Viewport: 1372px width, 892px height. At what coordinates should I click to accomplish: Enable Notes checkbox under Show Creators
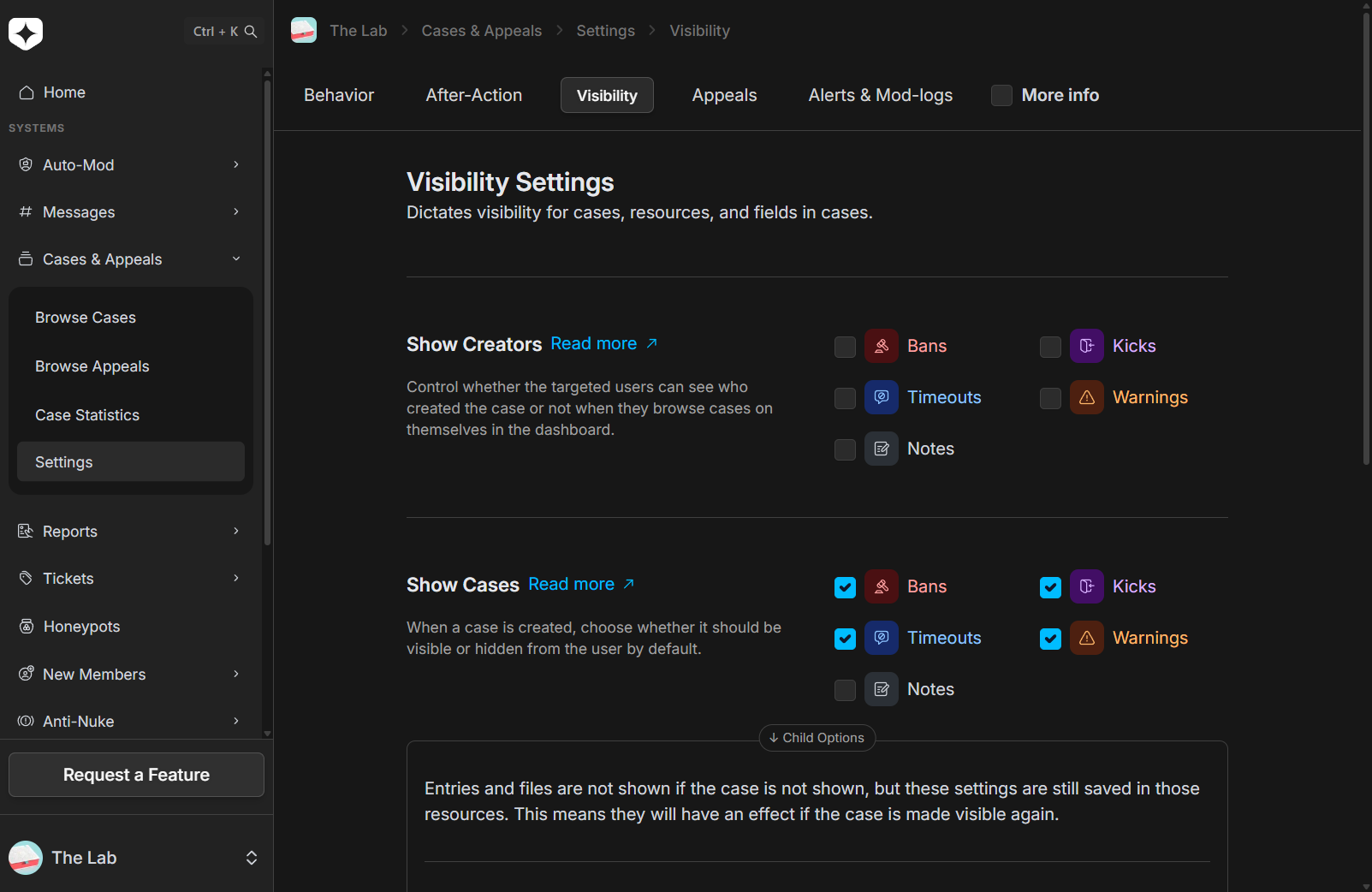845,449
